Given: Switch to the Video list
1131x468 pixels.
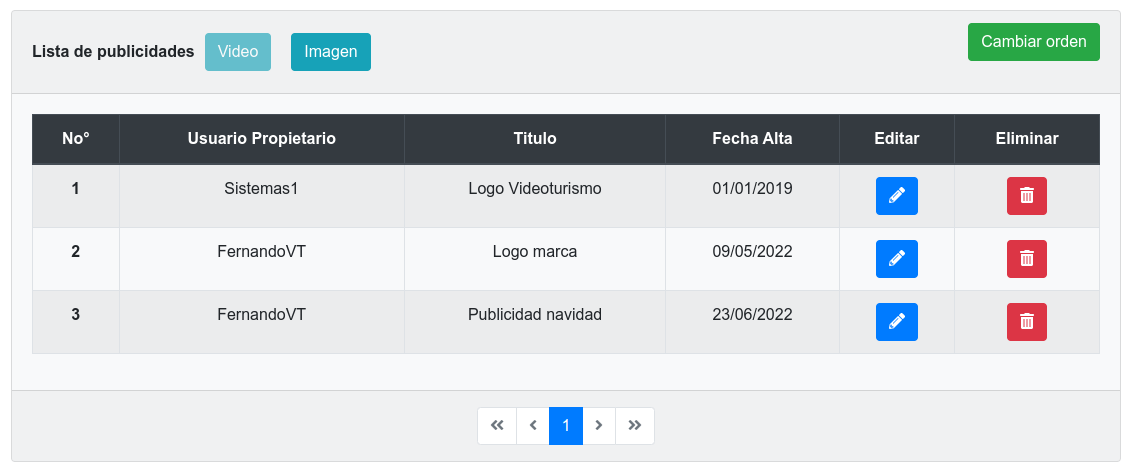Looking at the screenshot, I should (x=238, y=52).
